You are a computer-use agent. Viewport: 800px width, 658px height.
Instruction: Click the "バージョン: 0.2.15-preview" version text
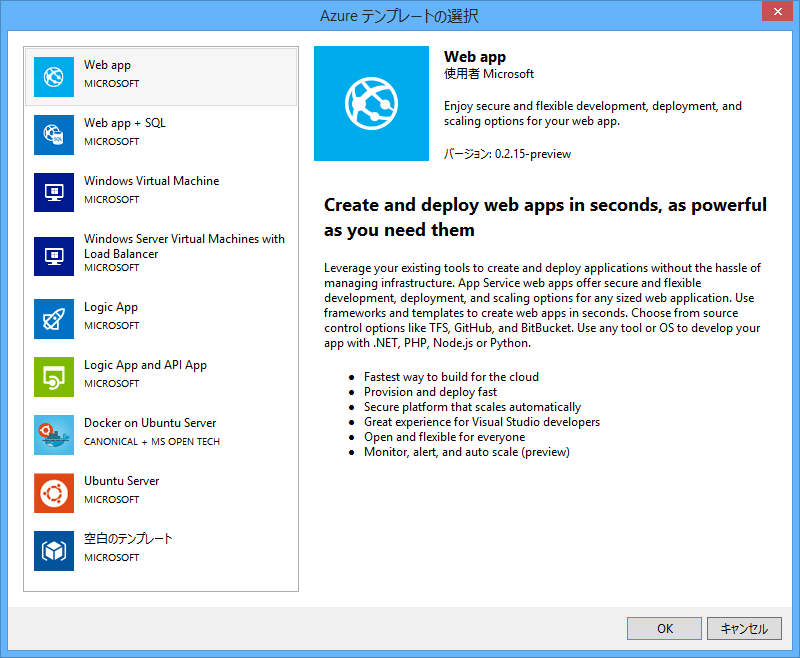tap(507, 154)
